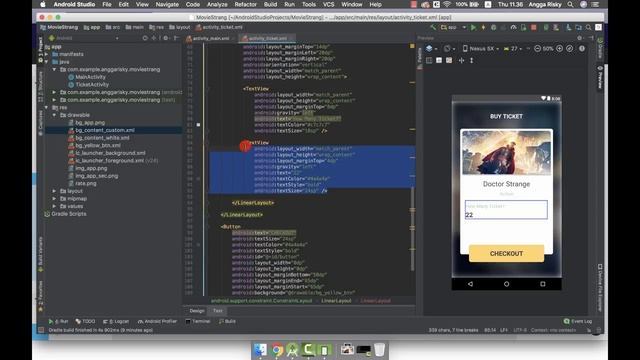Screen dimensions: 640x360
Task: Click the preview warnings info icon
Action: pos(582,49)
